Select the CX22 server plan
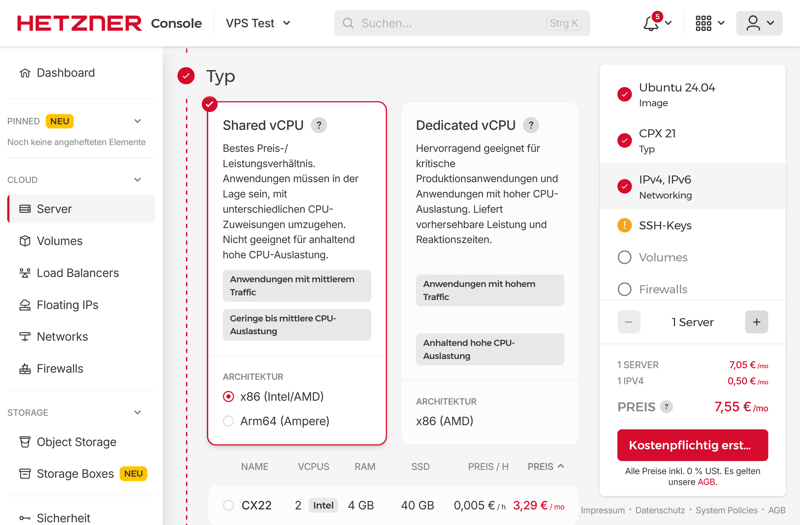 point(229,506)
